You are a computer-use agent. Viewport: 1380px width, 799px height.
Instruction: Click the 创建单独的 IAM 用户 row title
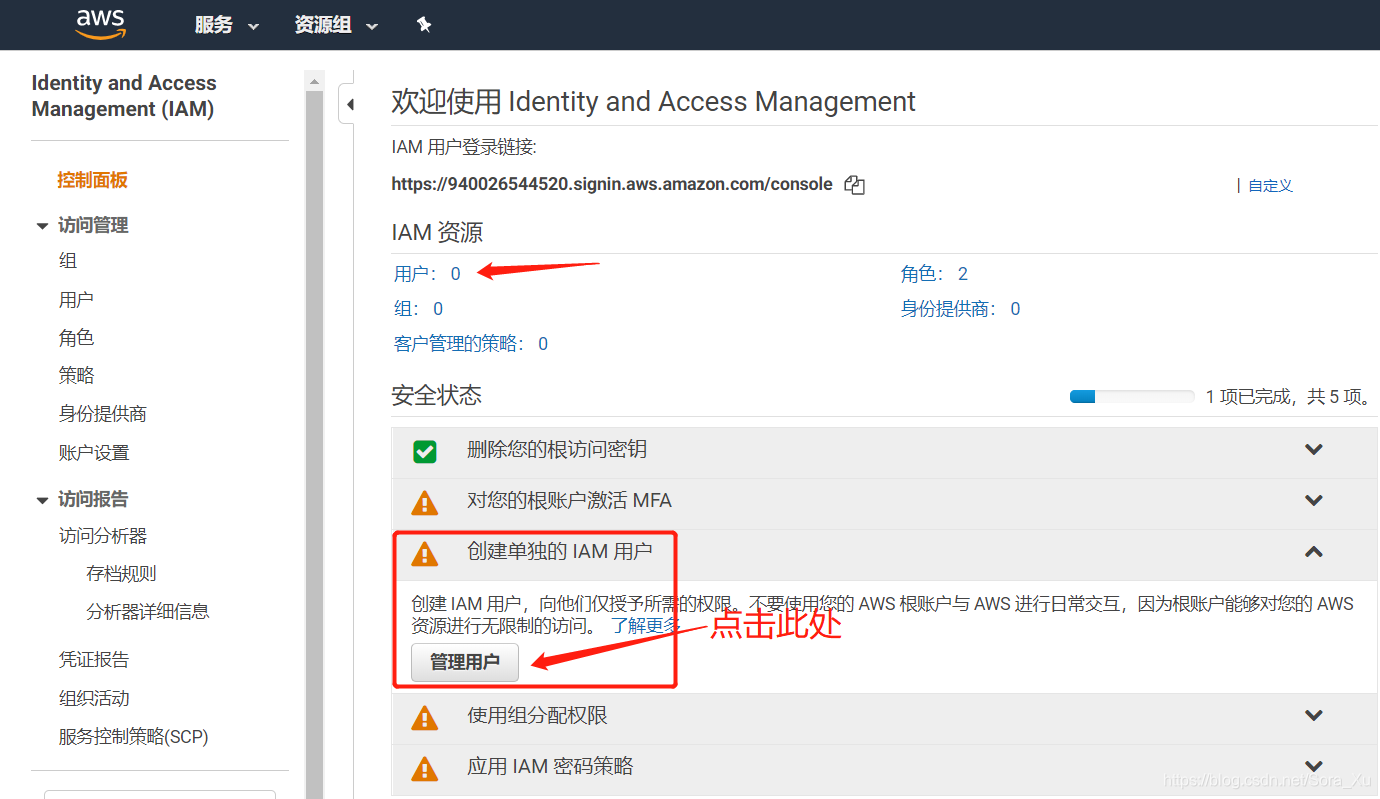click(x=560, y=551)
